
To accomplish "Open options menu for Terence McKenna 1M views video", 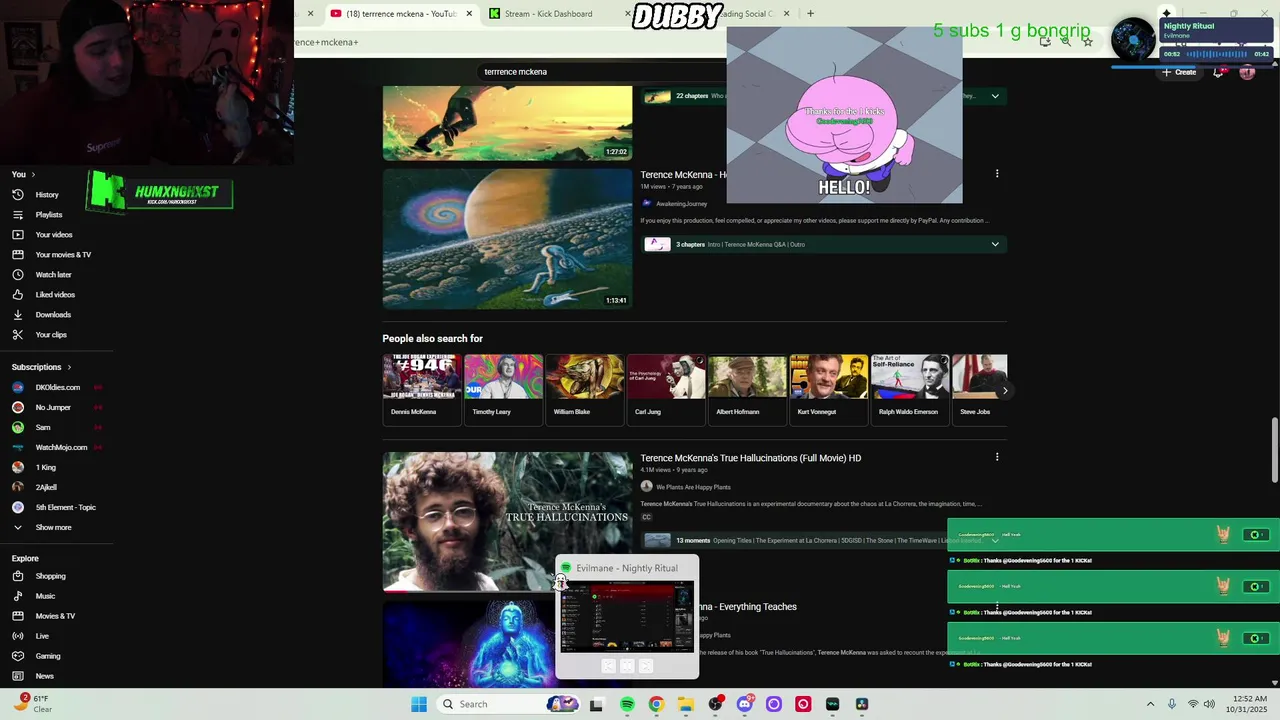I will click(997, 174).
